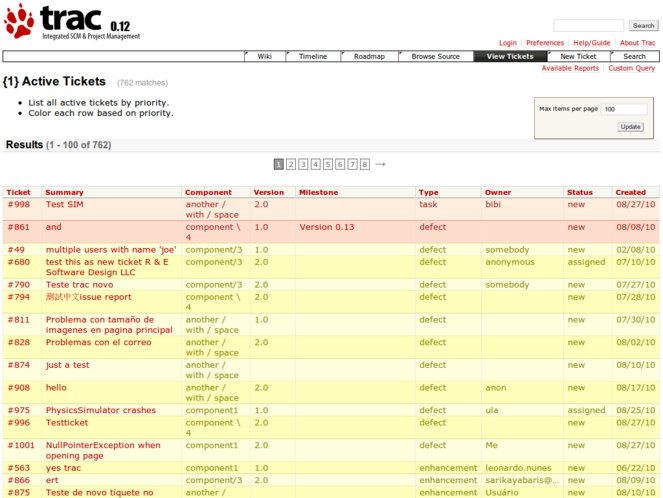Sort results by Created column header
This screenshot has width=663, height=498.
[630, 192]
